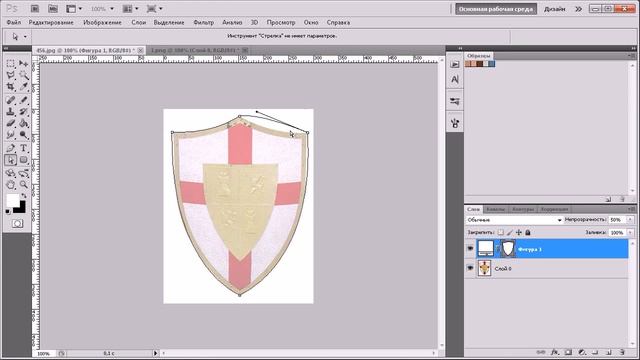
Task: Select the Dodge tool
Action: (24, 135)
